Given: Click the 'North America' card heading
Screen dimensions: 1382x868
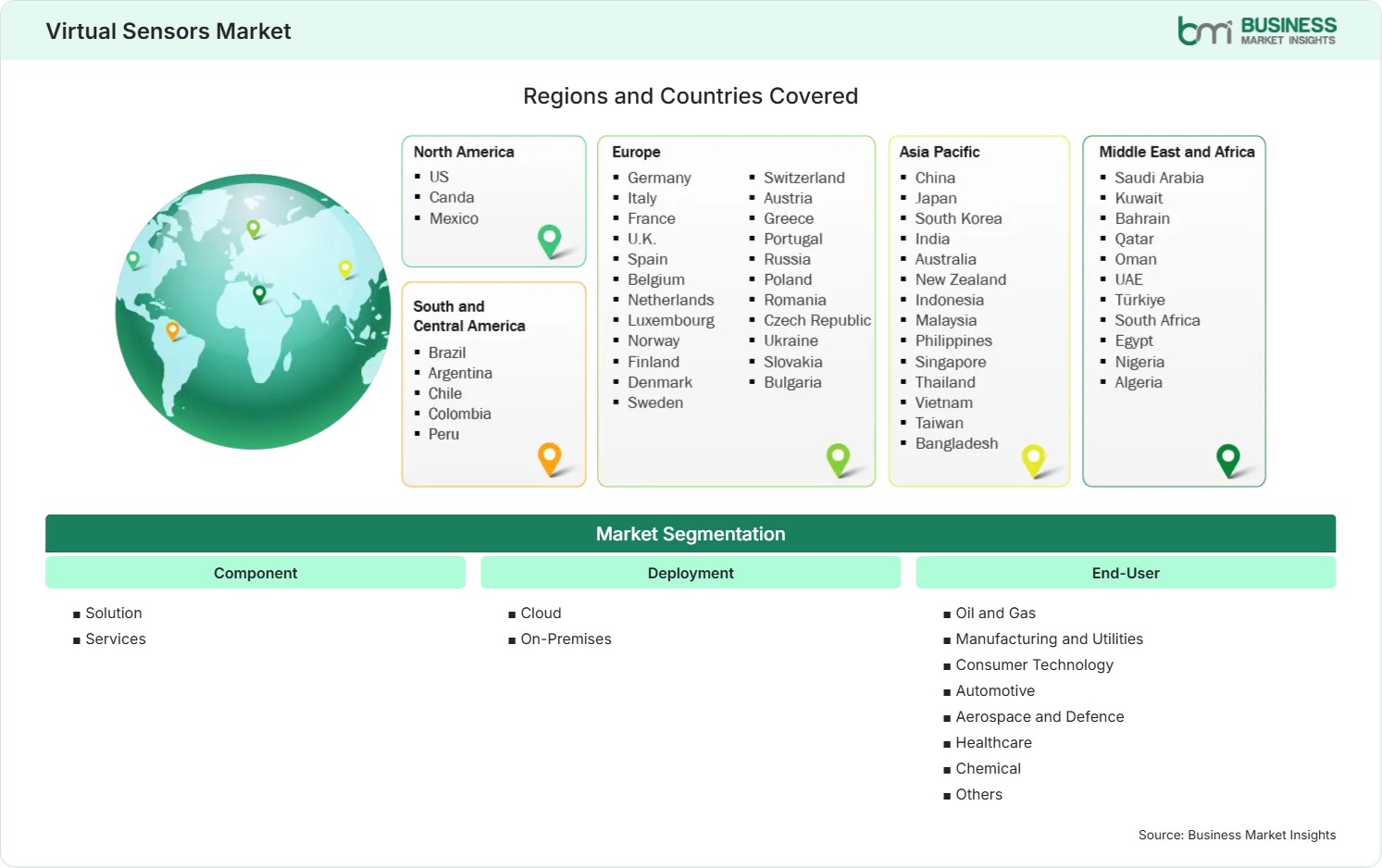Looking at the screenshot, I should point(464,152).
